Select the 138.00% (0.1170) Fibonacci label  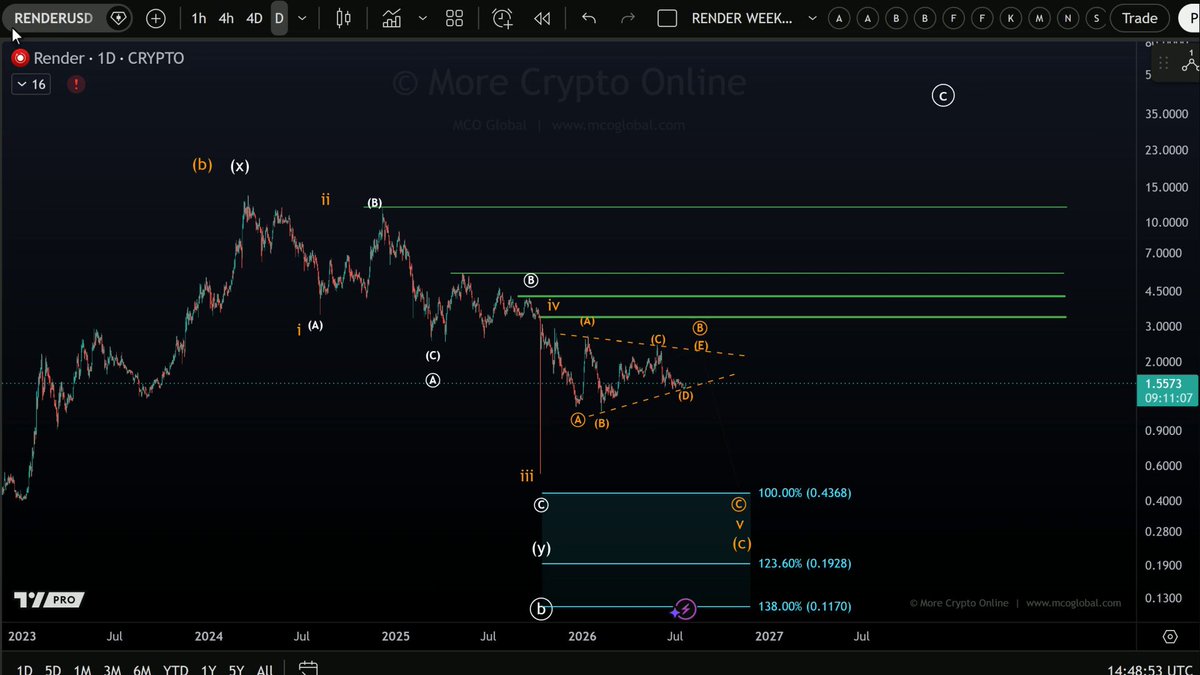(x=805, y=606)
